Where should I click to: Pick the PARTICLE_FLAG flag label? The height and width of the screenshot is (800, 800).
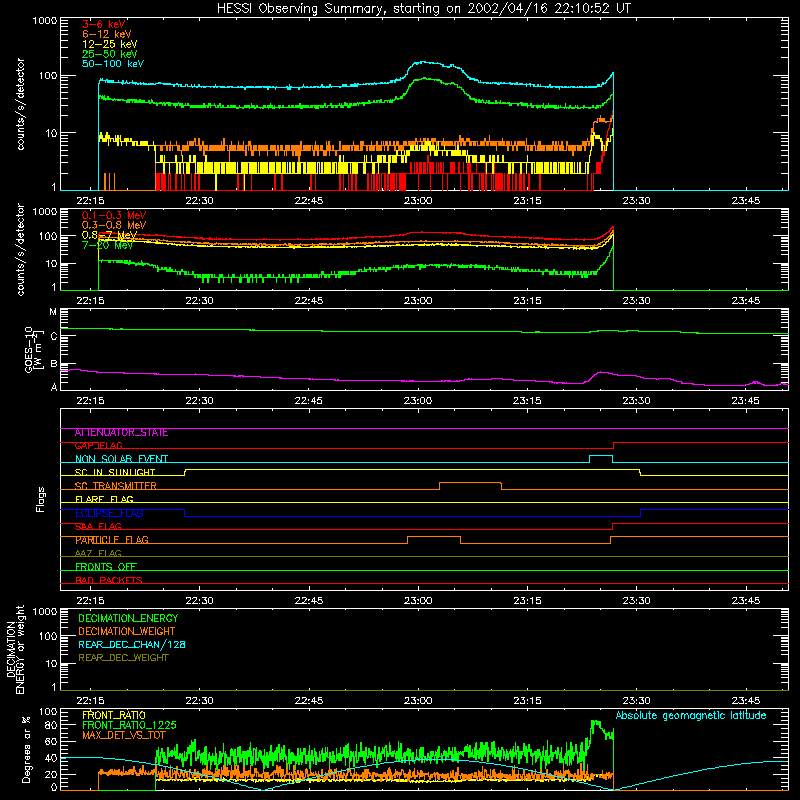tap(112, 540)
